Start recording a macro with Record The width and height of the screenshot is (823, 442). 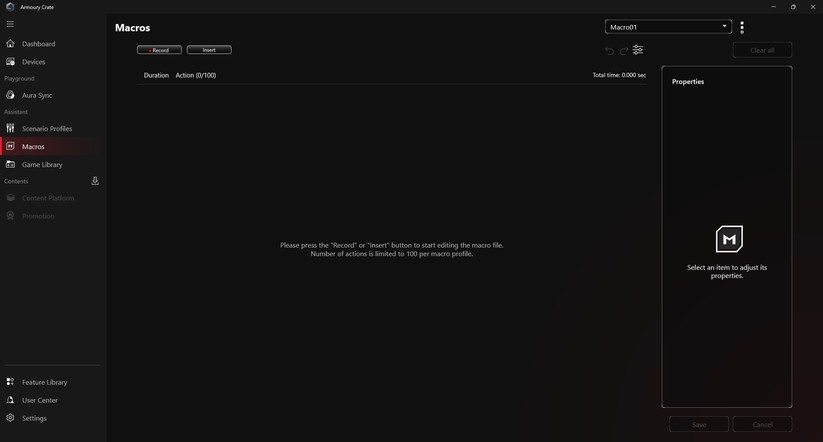click(160, 50)
